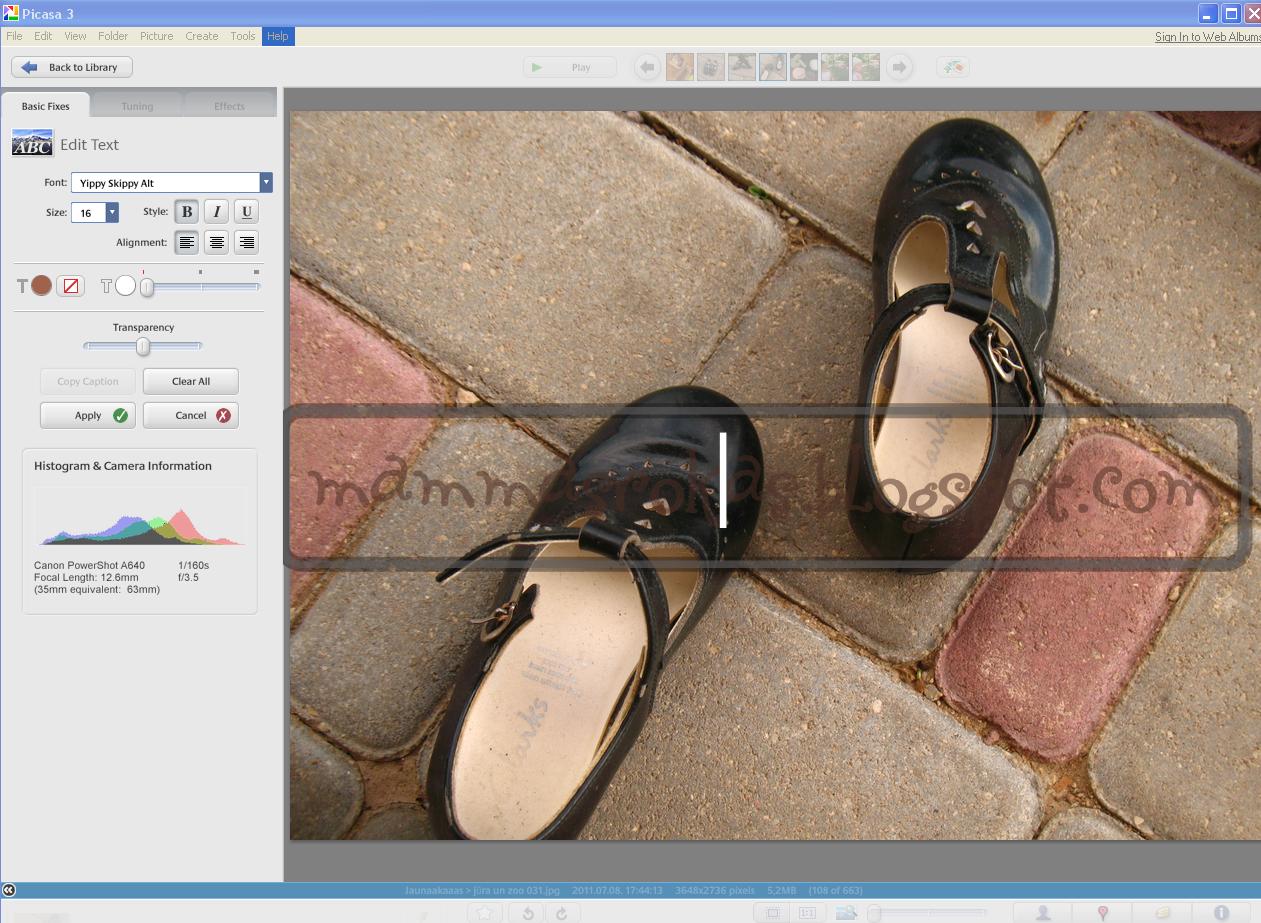
Task: Select the first filmstrip thumbnail
Action: coord(679,67)
